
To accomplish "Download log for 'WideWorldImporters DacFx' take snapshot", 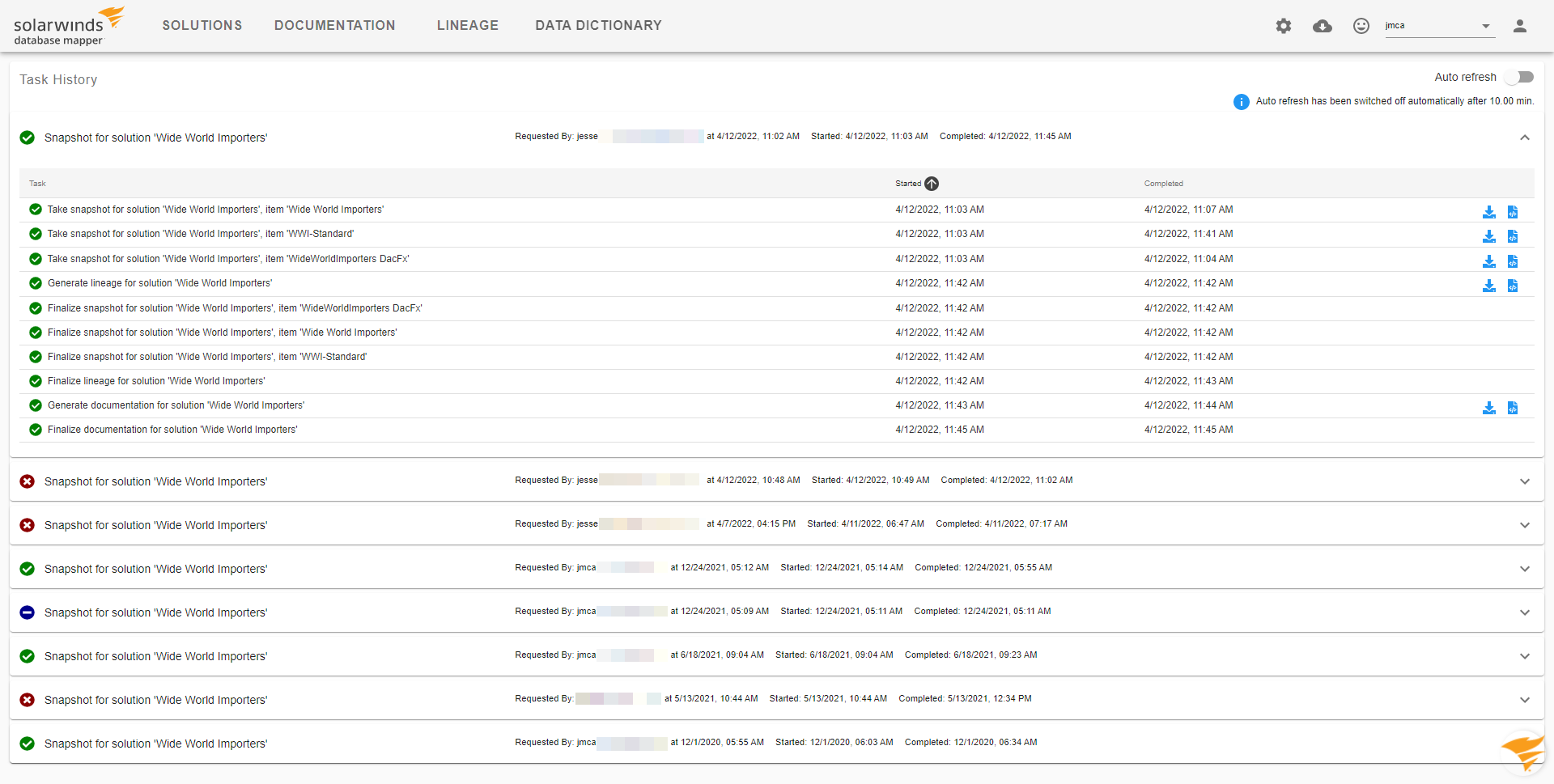I will coord(1489,261).
